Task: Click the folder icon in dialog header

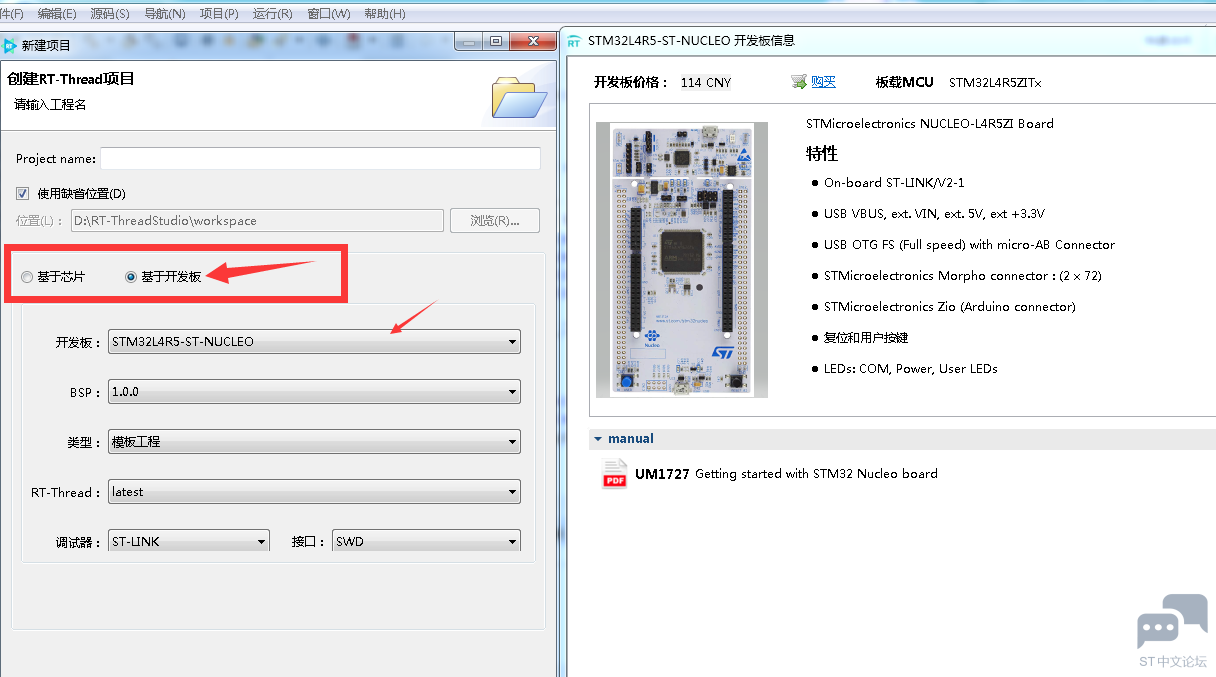Action: pos(519,97)
